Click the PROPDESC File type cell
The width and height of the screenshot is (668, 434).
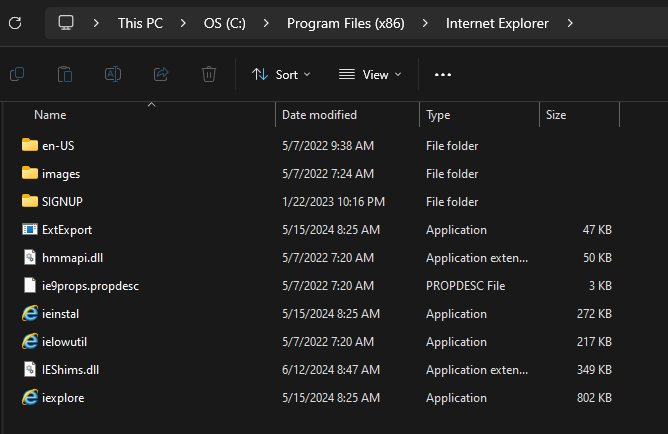(x=466, y=286)
